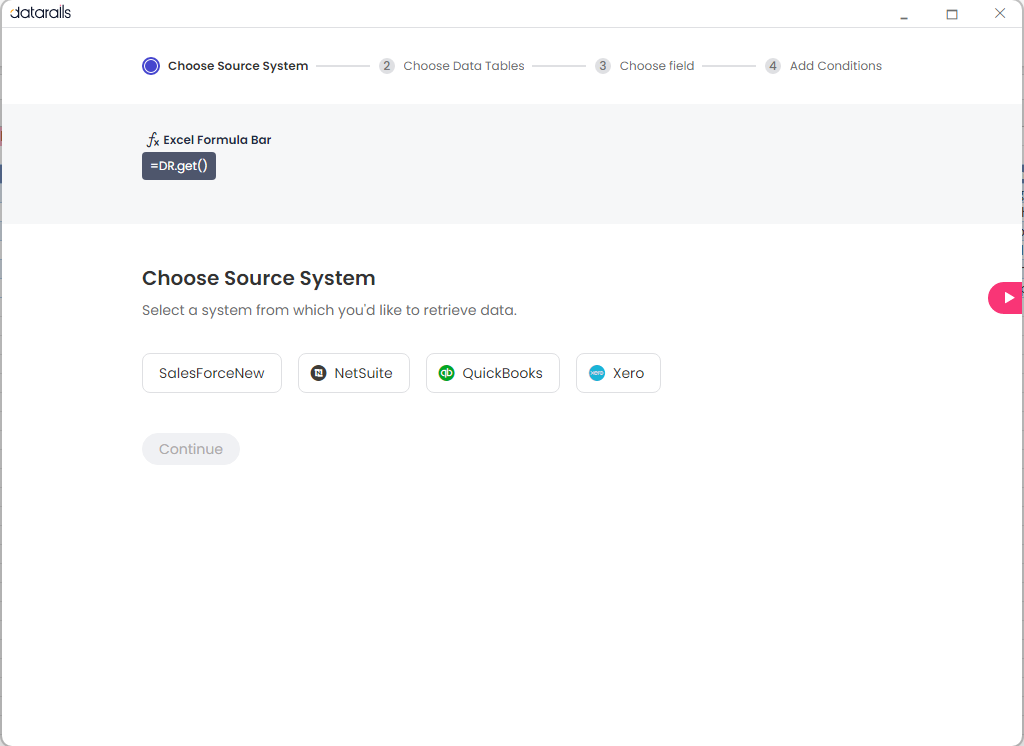This screenshot has height=746, width=1024.
Task: Open the pink video play button
Action: [x=1007, y=298]
